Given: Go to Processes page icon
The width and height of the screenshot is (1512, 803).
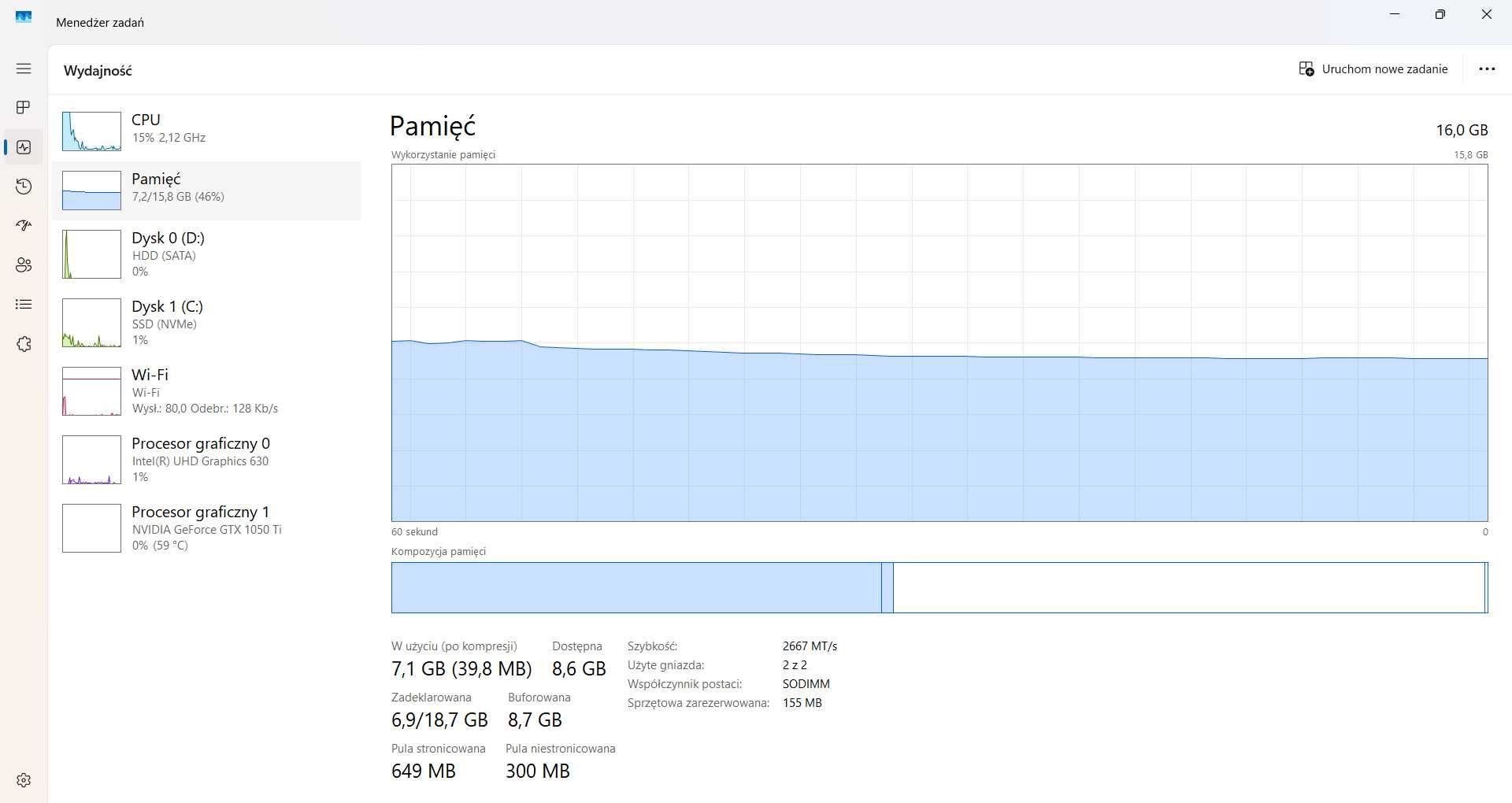Looking at the screenshot, I should coord(24,107).
